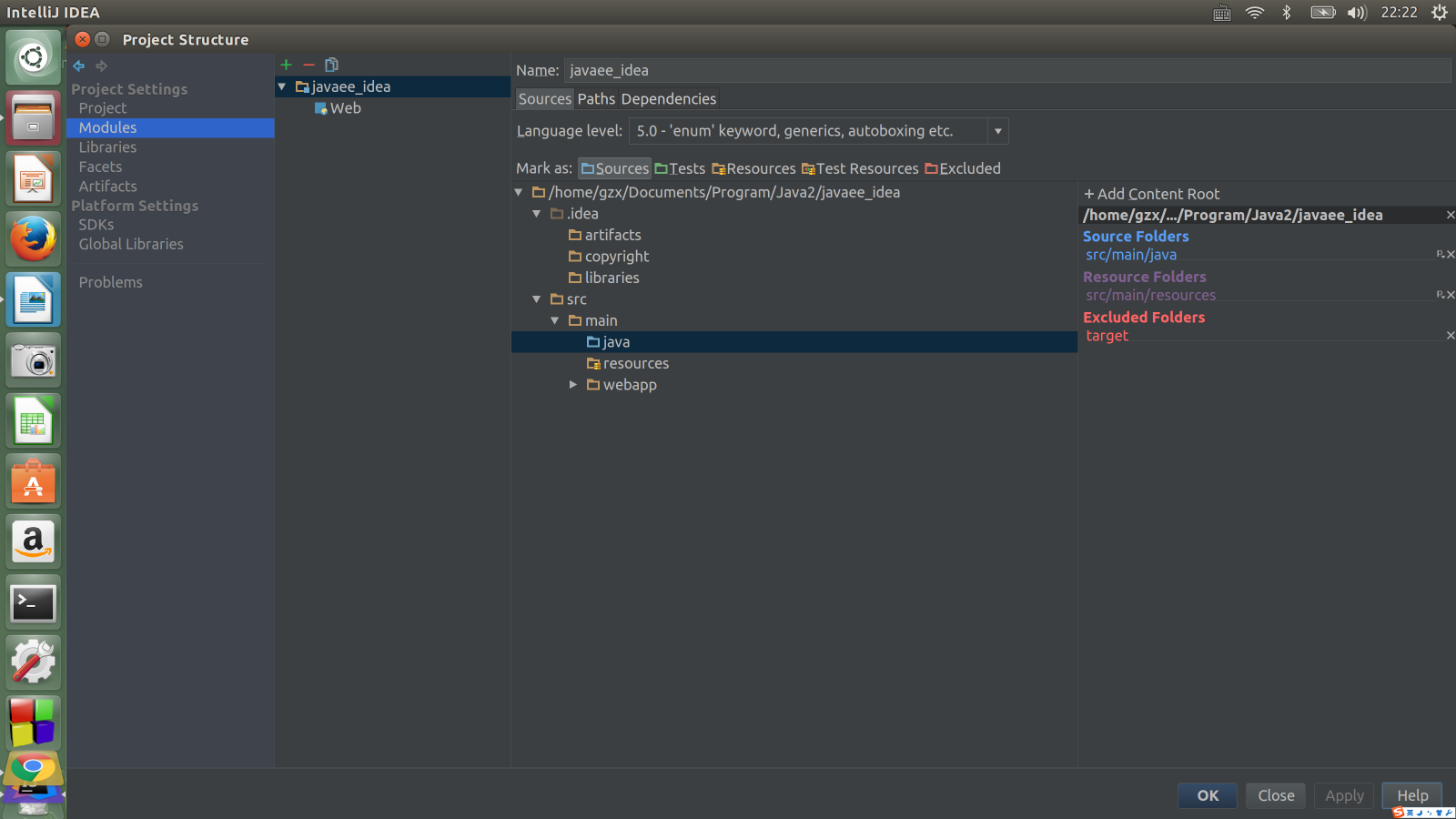
Task: Unmark src/main/java source folder
Action: [x=1451, y=255]
